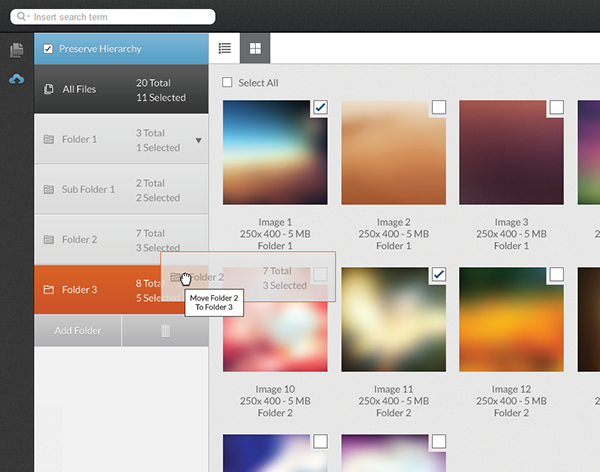Click the 'Image 10' caption text
This screenshot has width=600, height=472.
pos(275,389)
